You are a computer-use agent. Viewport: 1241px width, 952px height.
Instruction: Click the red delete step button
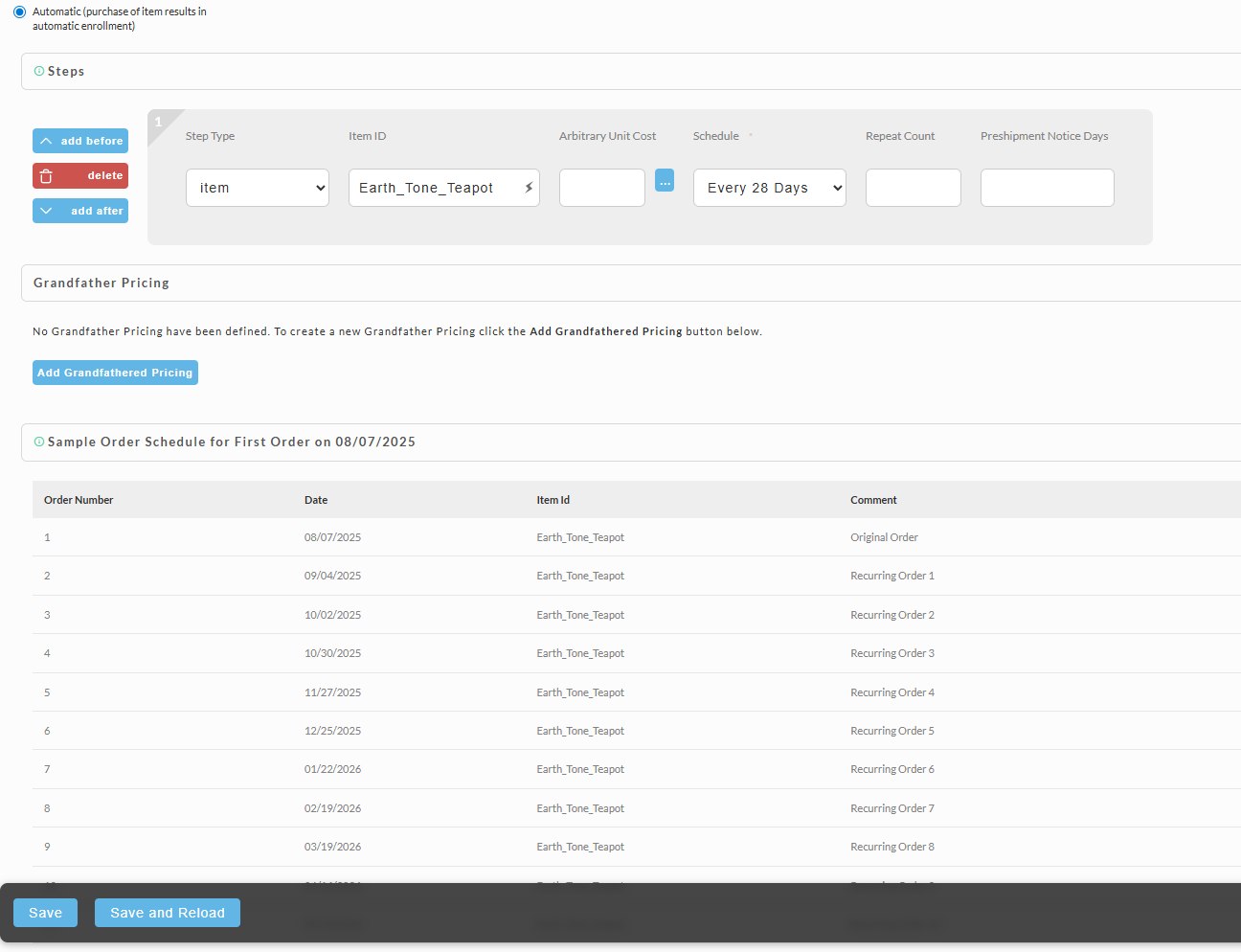80,176
